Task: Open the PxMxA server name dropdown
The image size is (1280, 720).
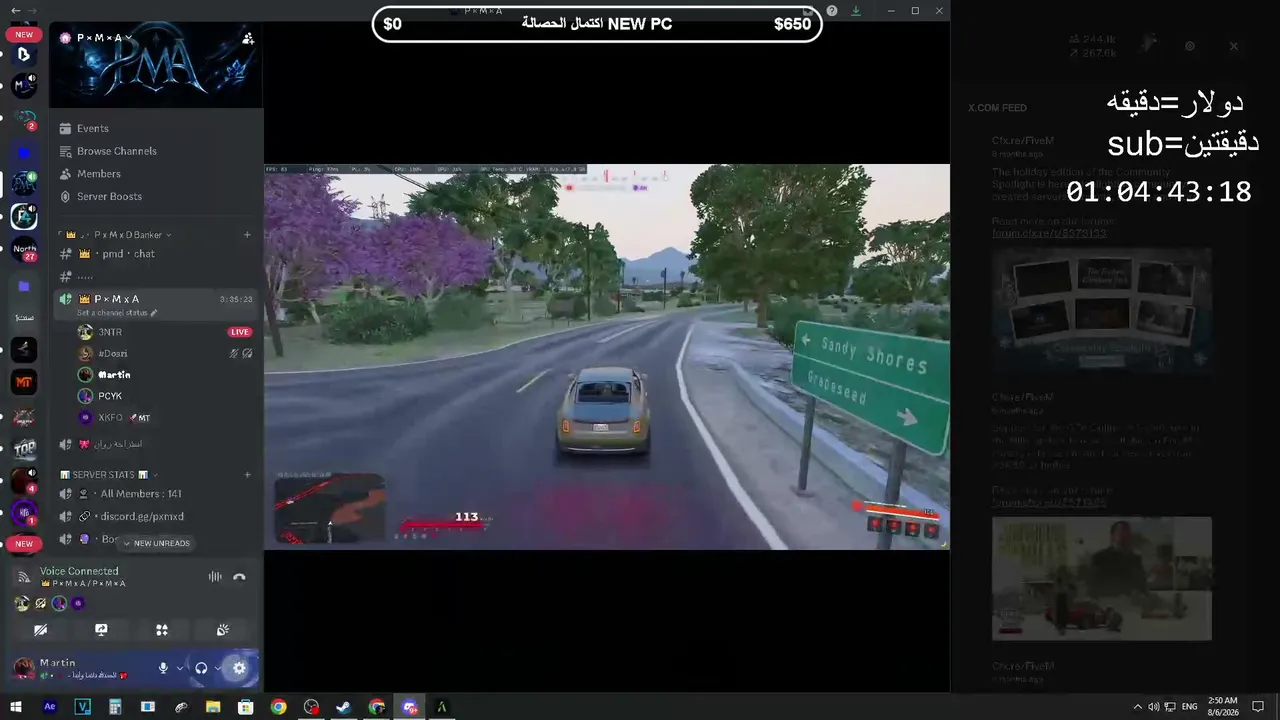Action: [x=98, y=38]
